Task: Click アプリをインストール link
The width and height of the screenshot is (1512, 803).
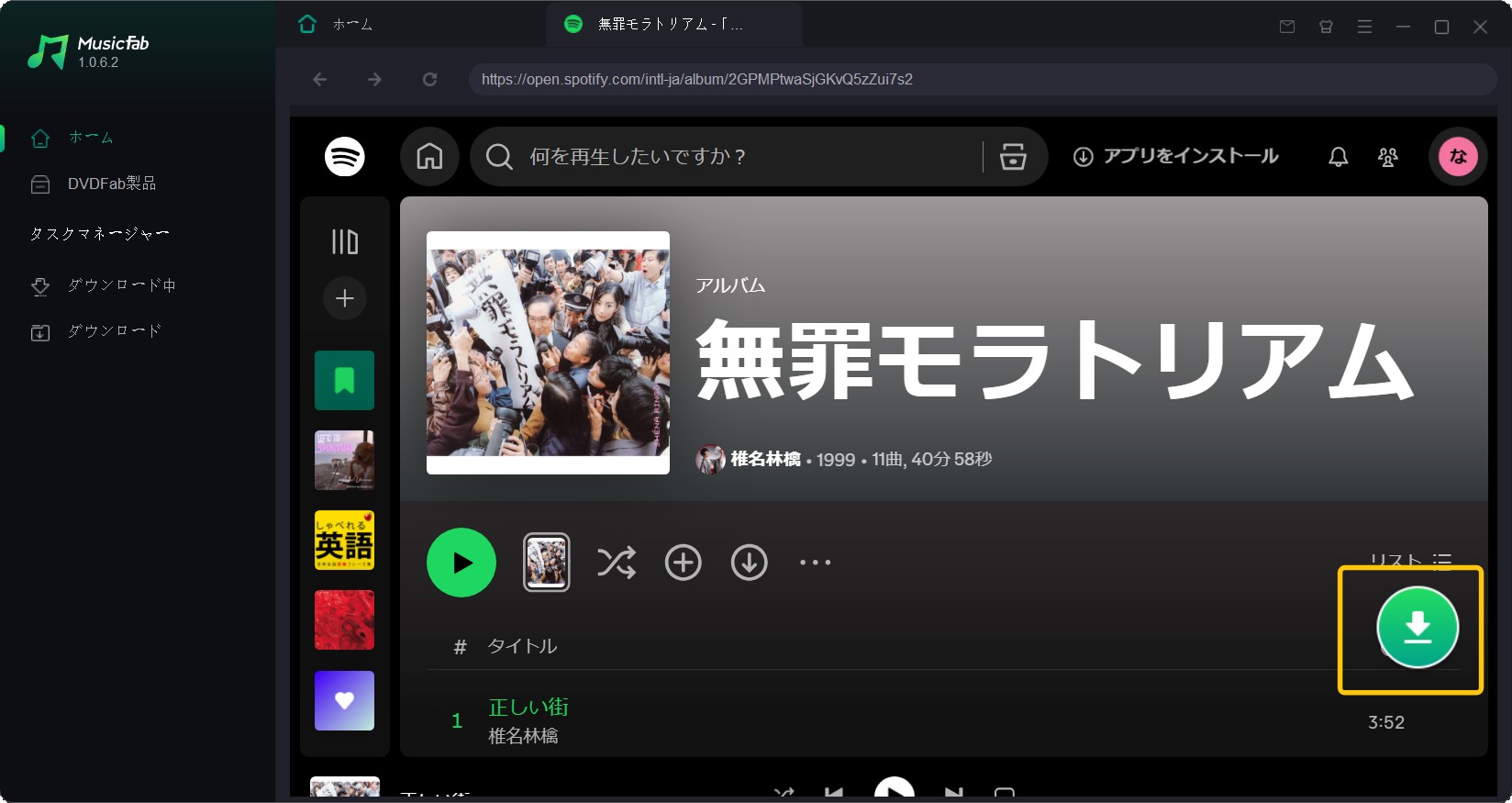Action: click(1175, 157)
